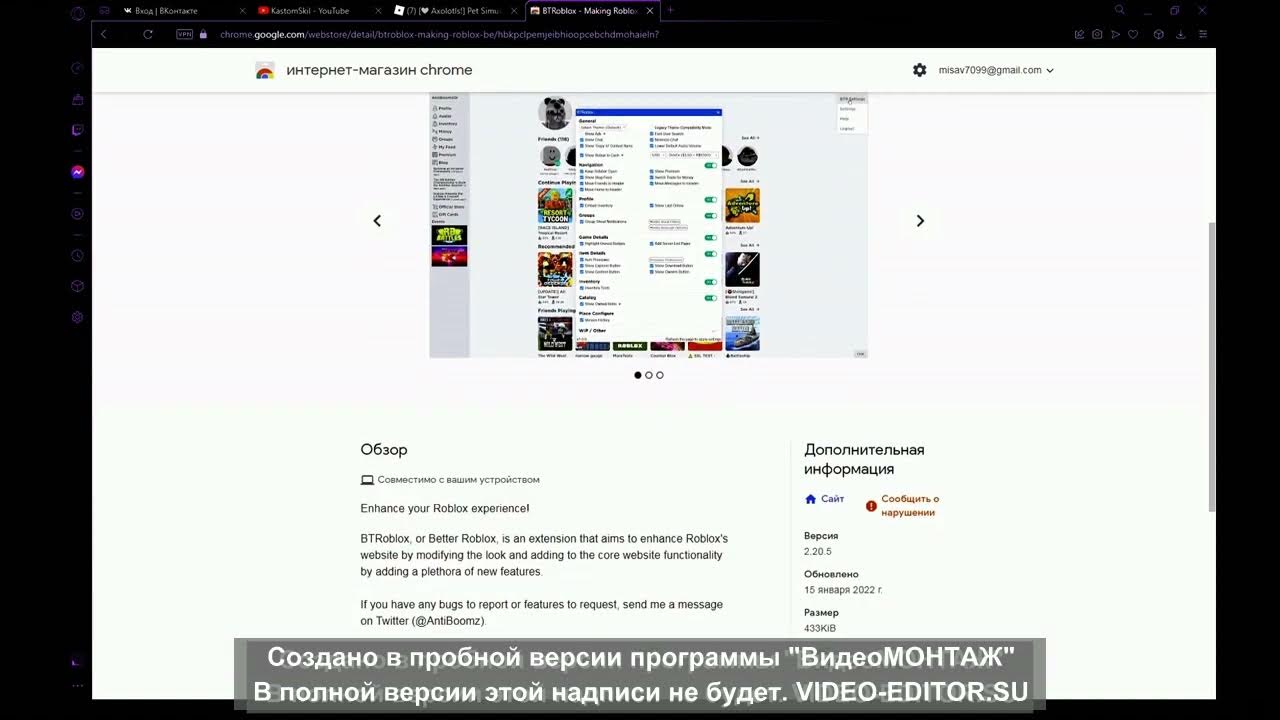Switch to the KastomSkil YouTube tab
Image resolution: width=1280 pixels, height=720 pixels.
(x=319, y=10)
